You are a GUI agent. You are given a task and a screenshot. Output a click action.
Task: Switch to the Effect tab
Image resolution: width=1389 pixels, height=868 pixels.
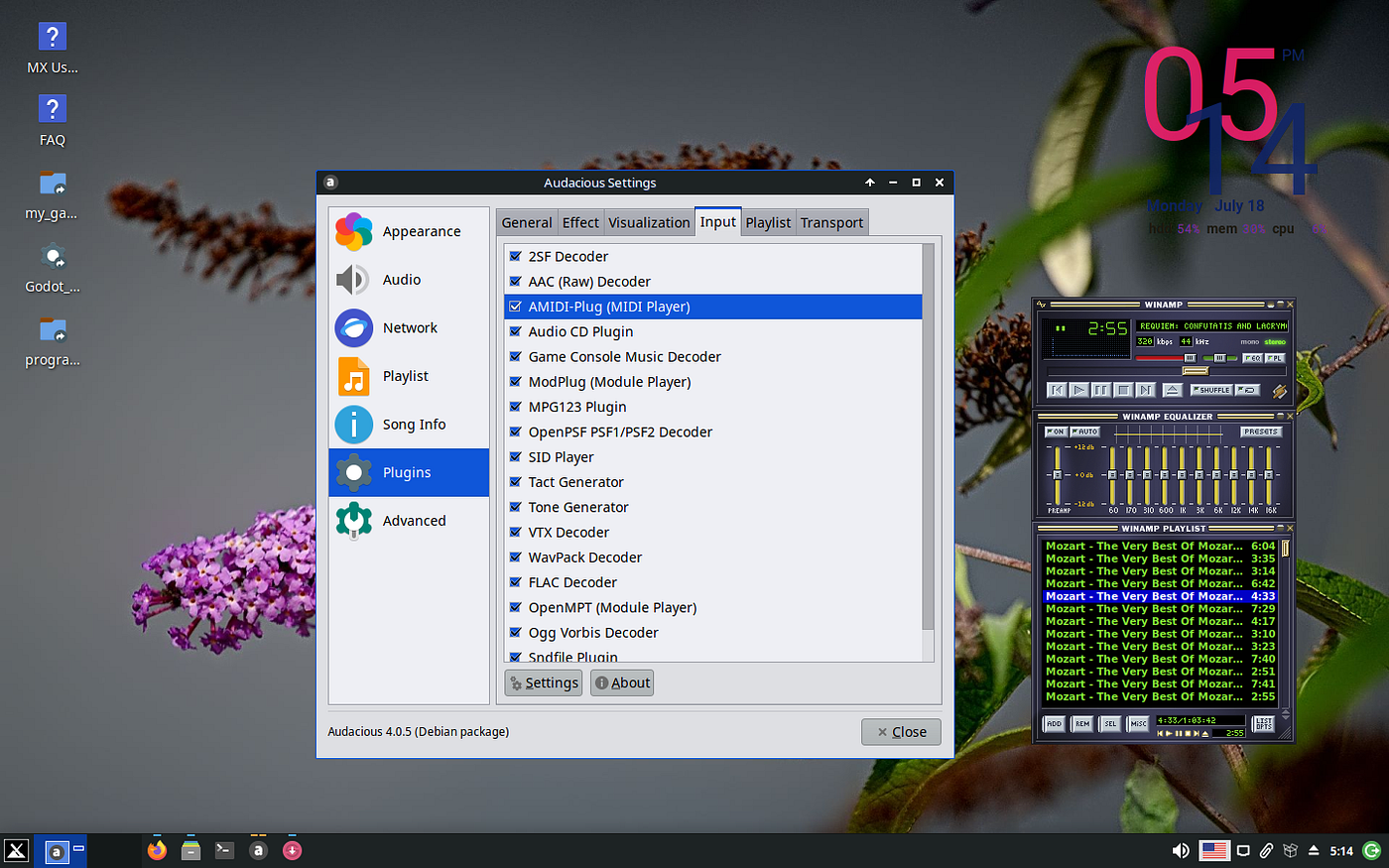click(579, 221)
